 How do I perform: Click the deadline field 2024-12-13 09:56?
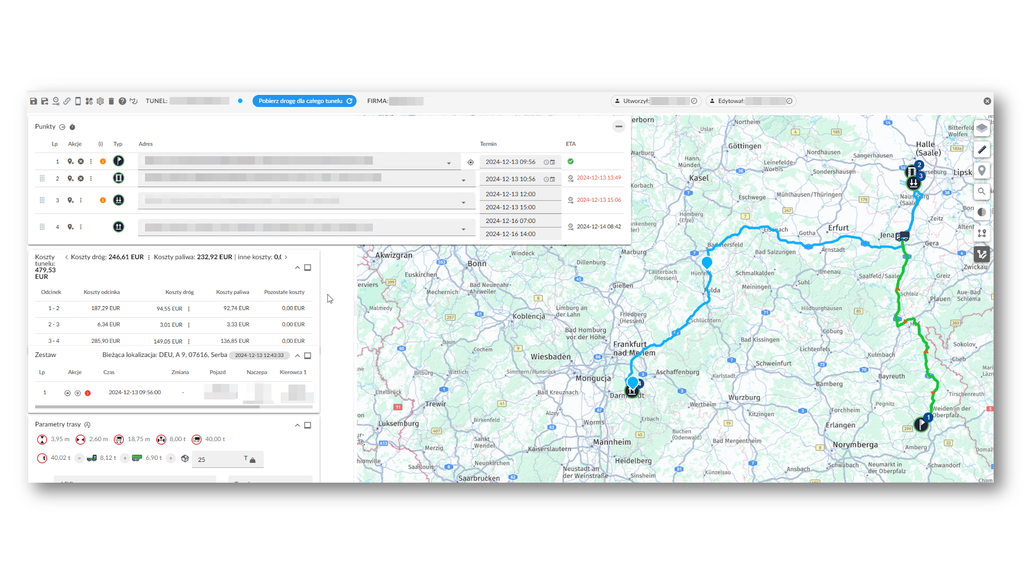(520, 162)
